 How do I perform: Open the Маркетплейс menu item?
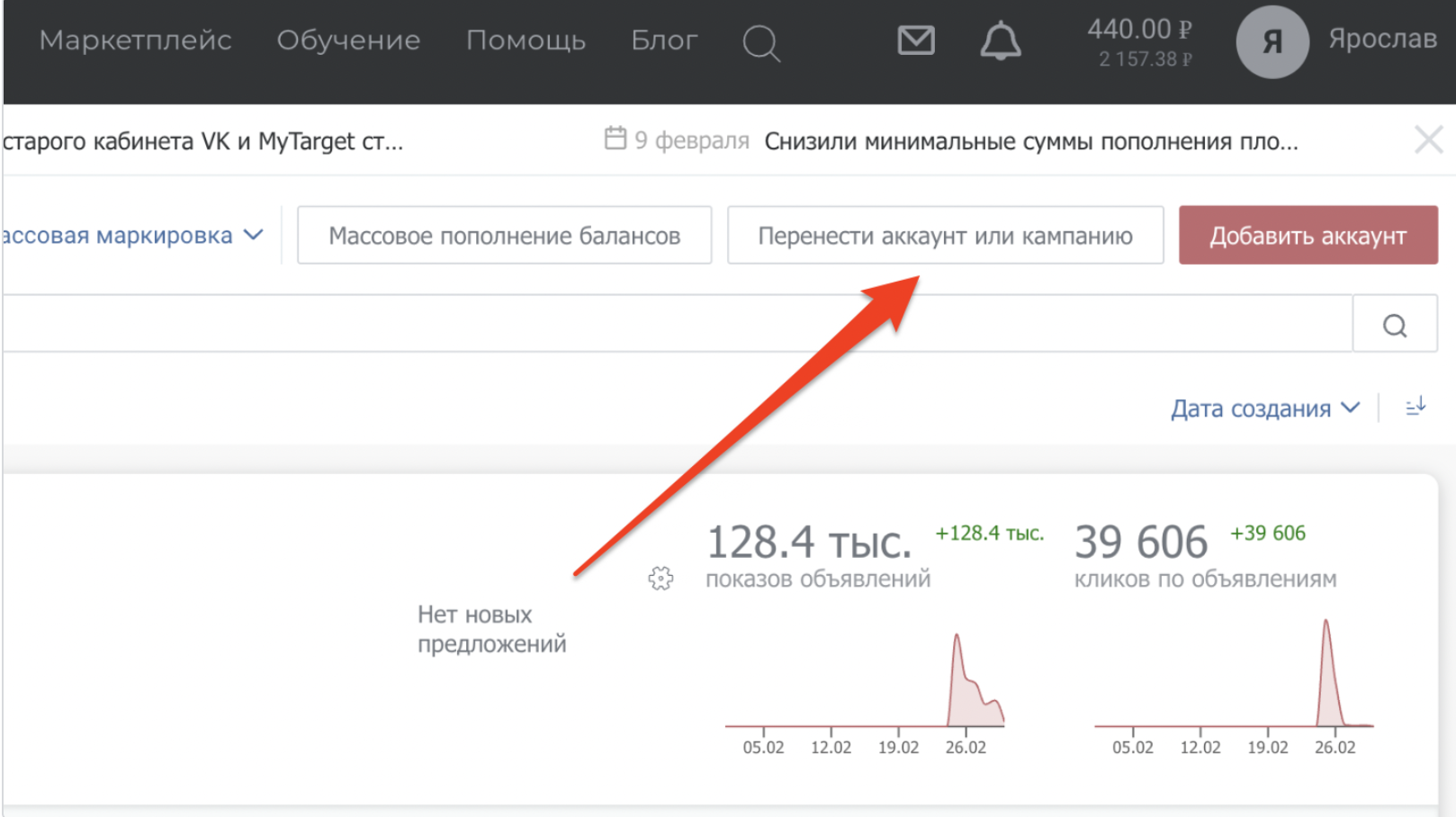(136, 40)
